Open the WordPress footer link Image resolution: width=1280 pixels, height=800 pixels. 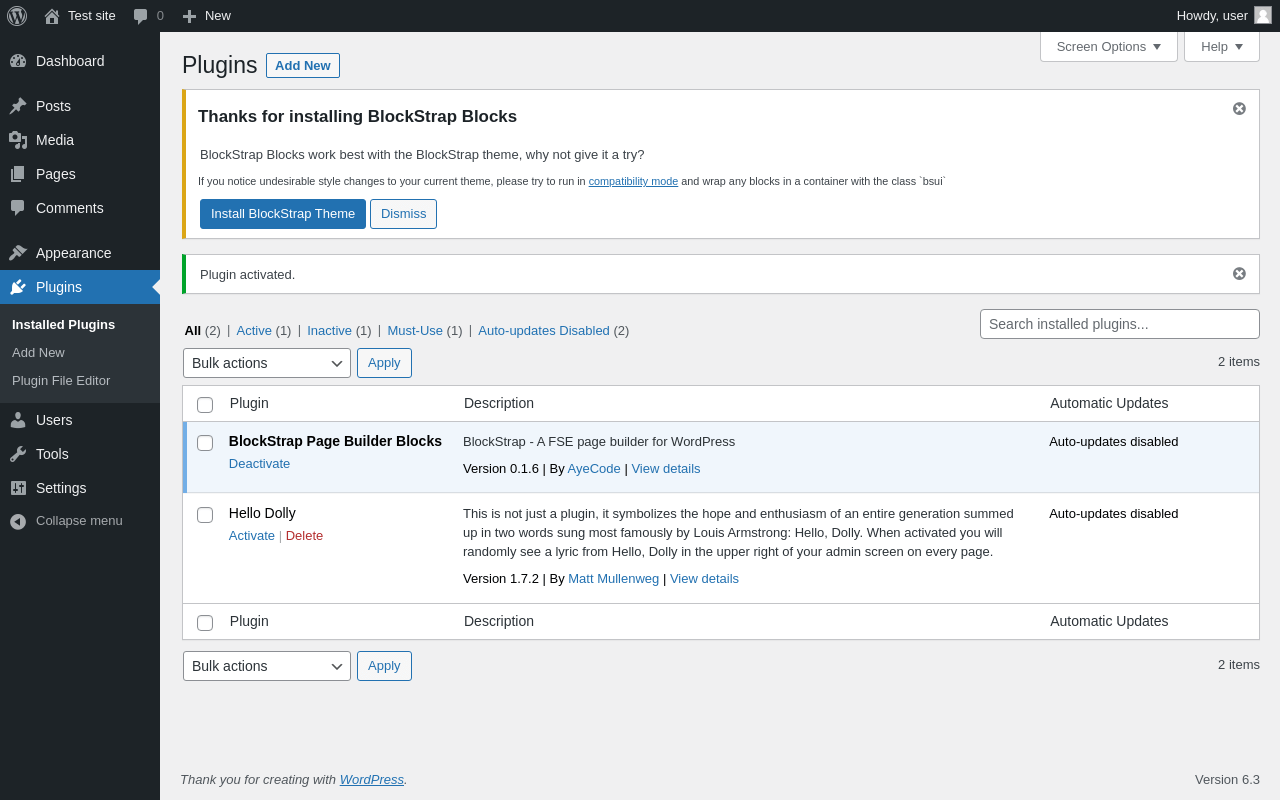click(372, 780)
